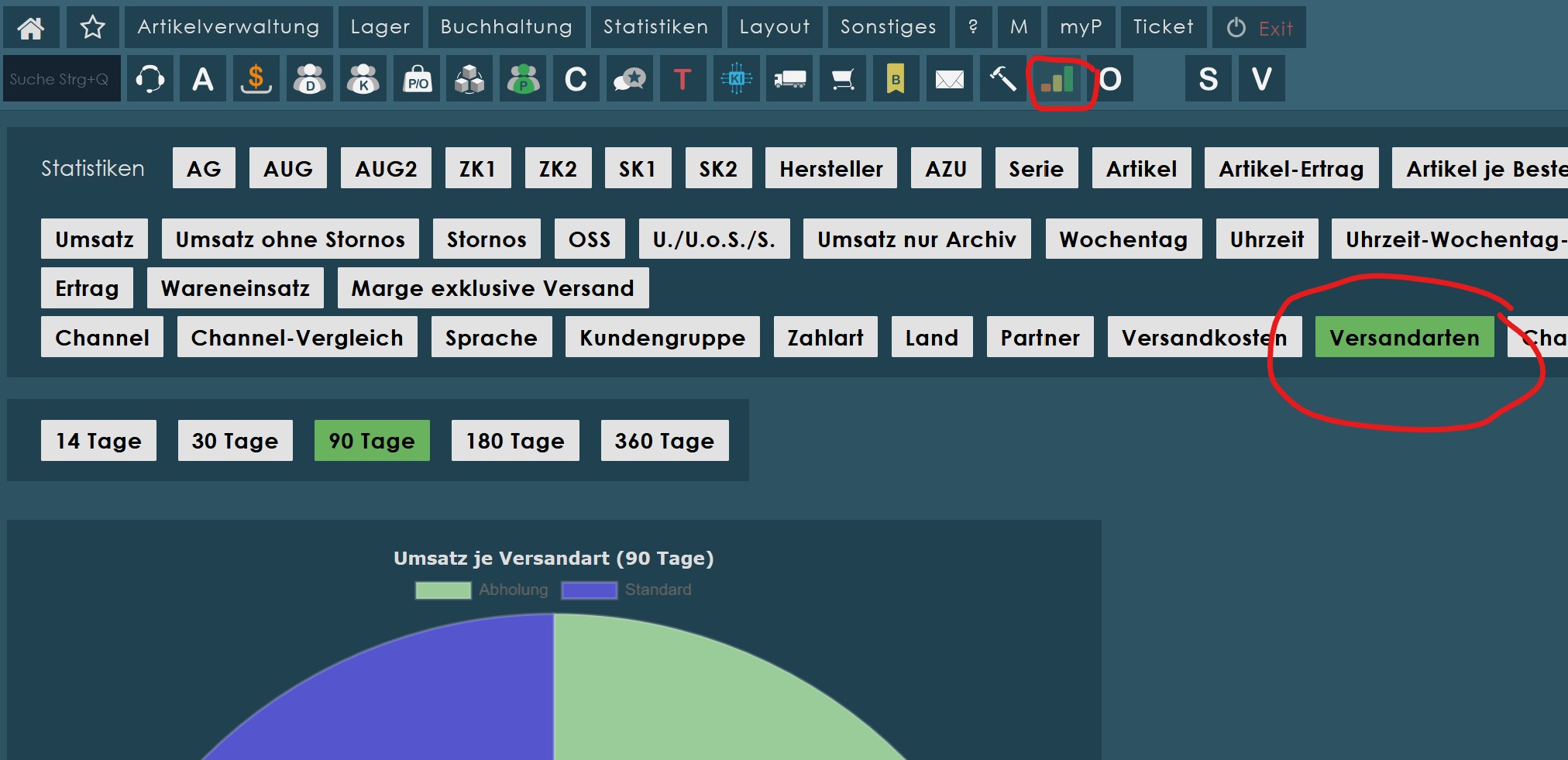Open the envelope mail icon
This screenshot has width=1568, height=760.
pos(949,78)
